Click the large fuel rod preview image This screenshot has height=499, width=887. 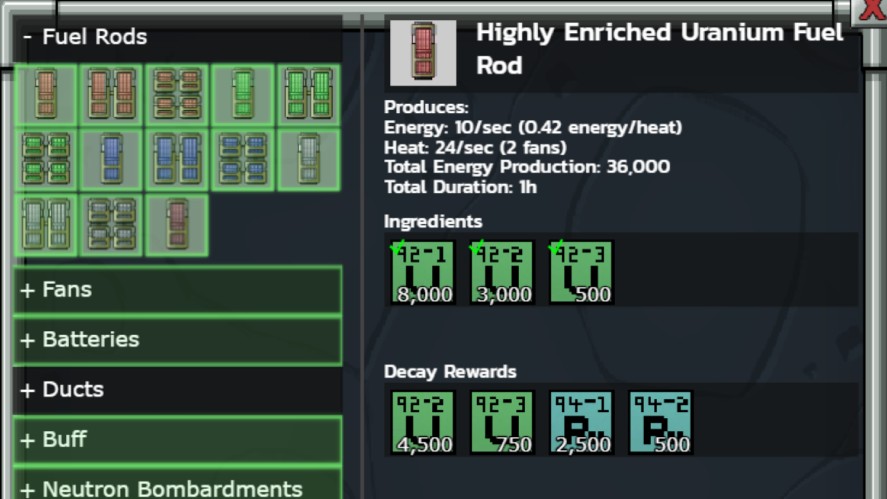tap(423, 53)
